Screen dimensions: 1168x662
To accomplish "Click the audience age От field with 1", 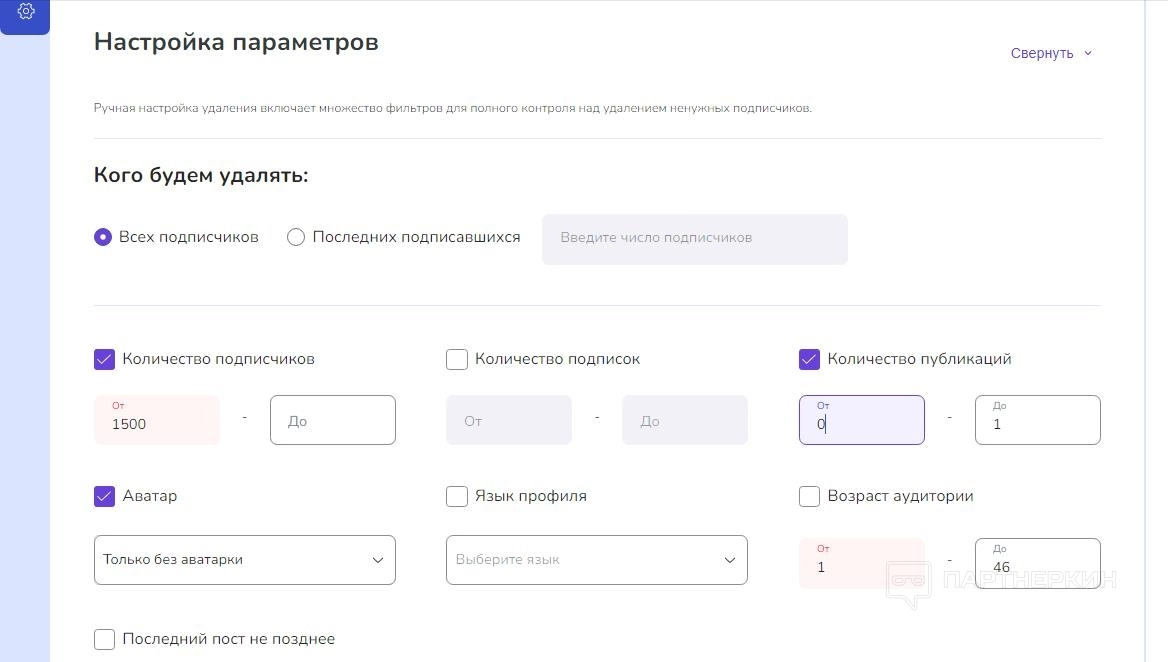I will (861, 564).
